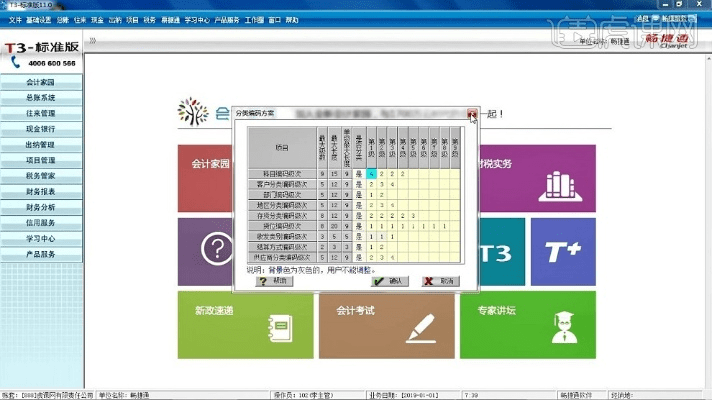Open the teal T3 tile

(502, 252)
